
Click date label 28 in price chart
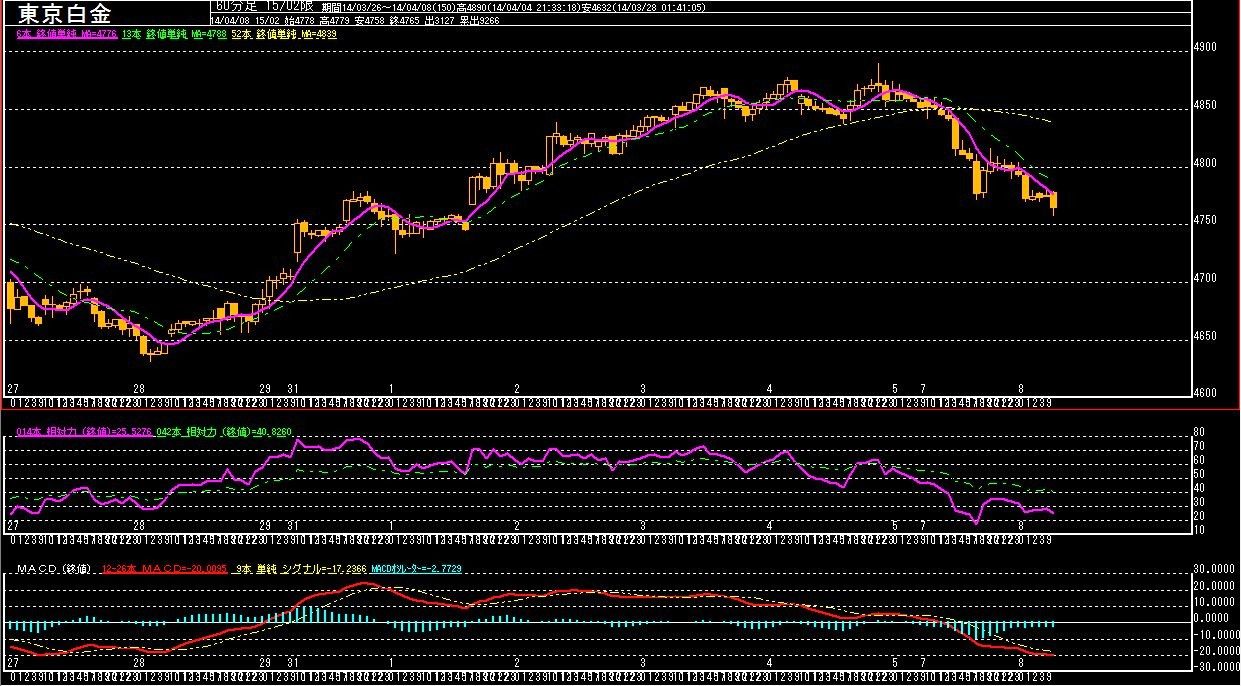coord(139,388)
